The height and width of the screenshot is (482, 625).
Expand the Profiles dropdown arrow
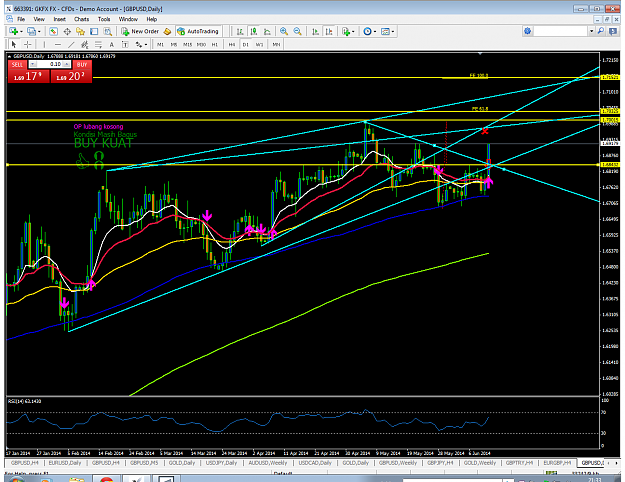click(x=39, y=32)
